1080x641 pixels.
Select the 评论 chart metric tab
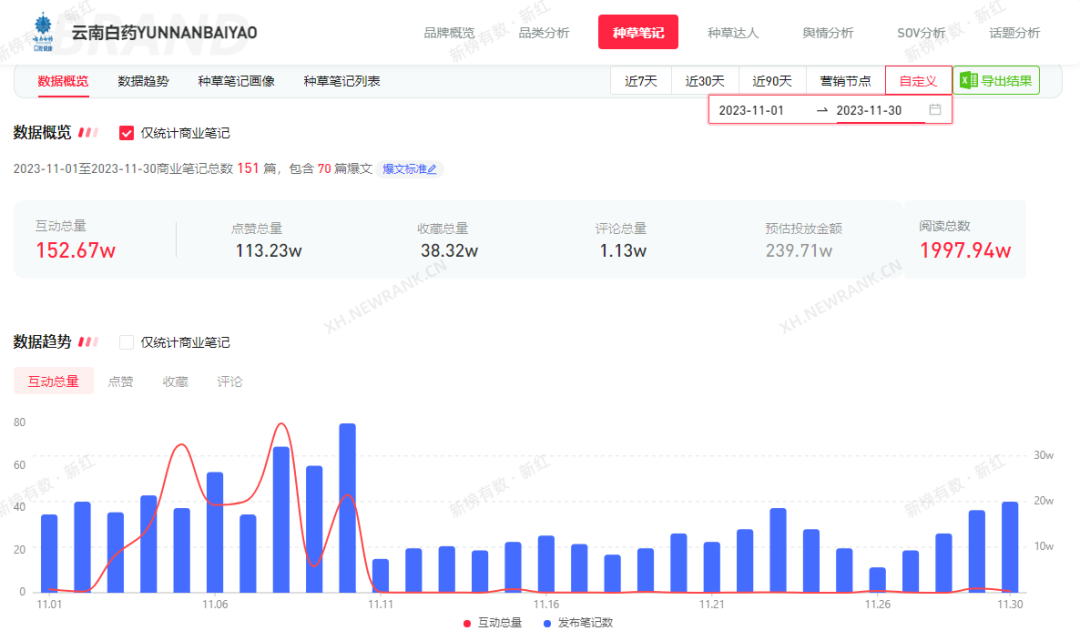pyautogui.click(x=229, y=381)
